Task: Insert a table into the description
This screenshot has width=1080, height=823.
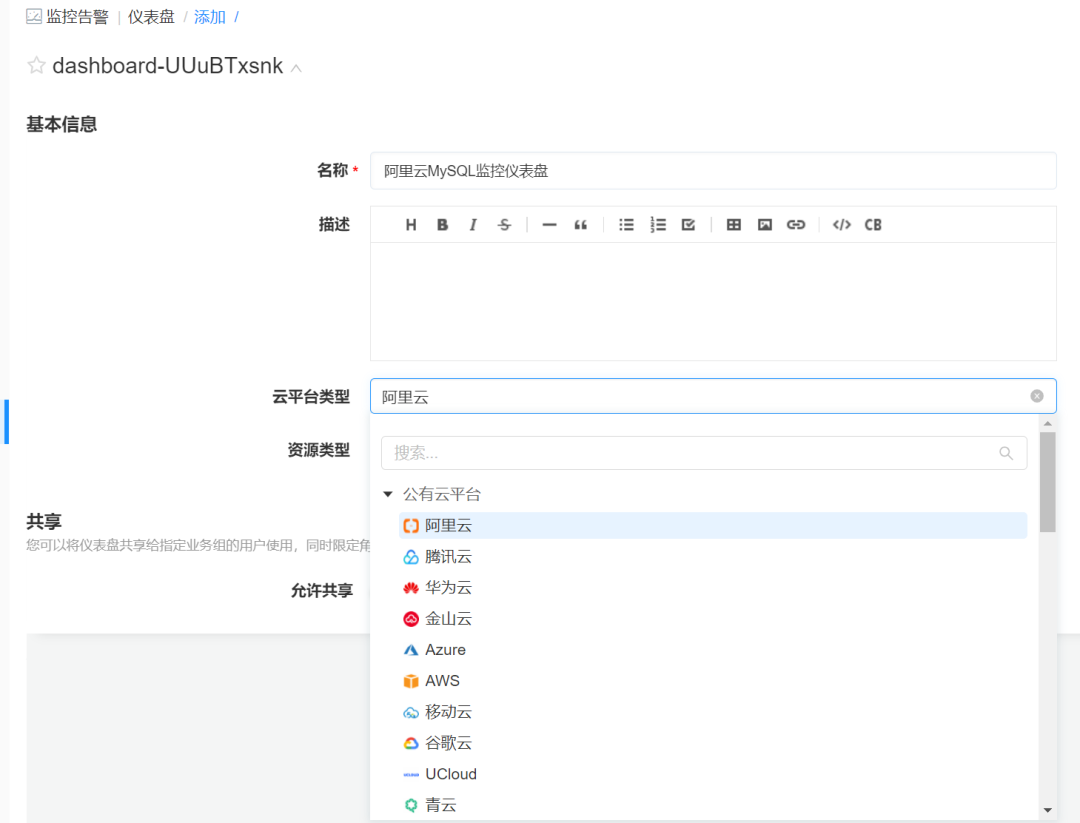Action: pyautogui.click(x=733, y=224)
